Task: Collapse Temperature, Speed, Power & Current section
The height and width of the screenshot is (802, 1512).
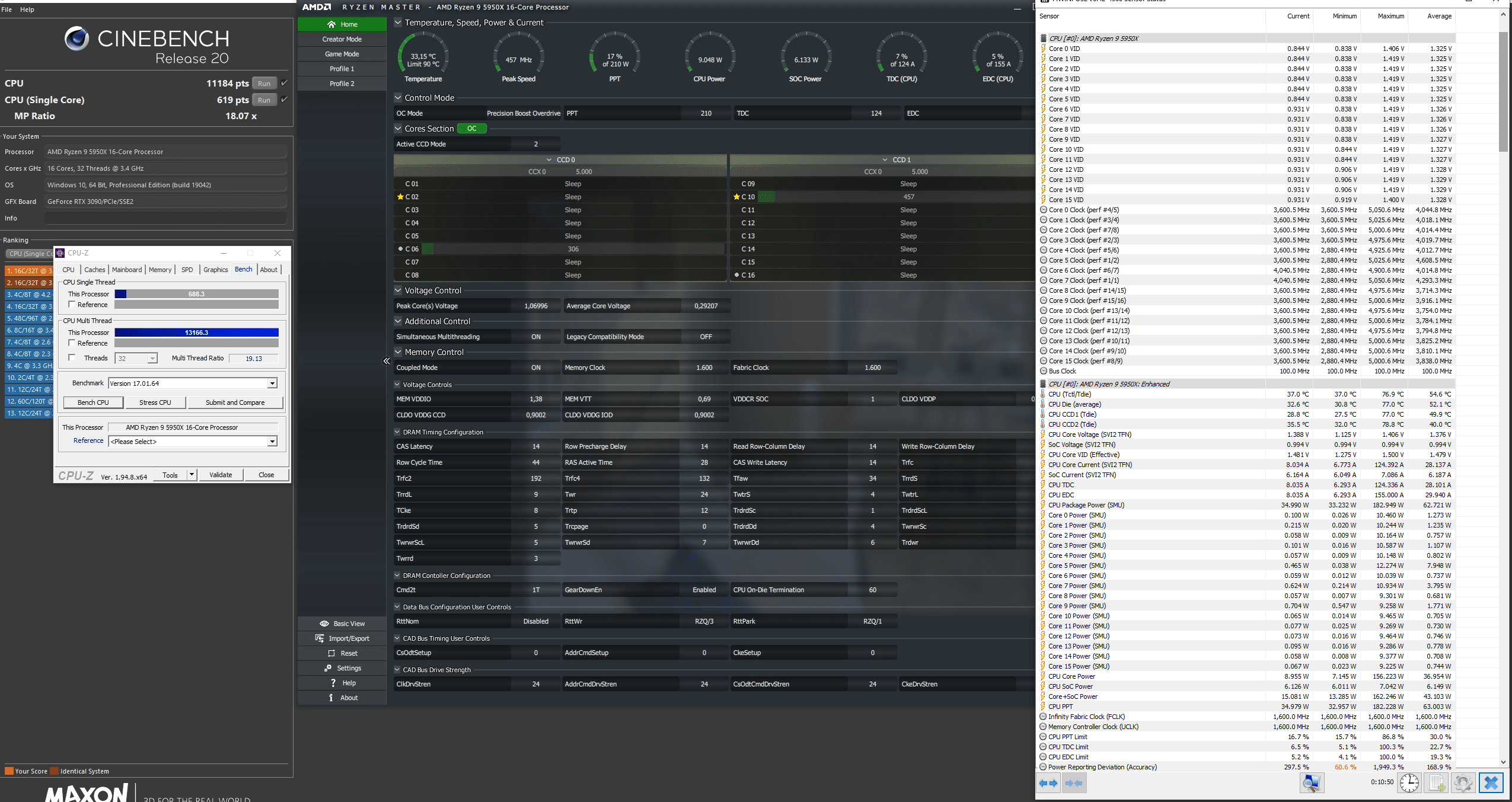Action: click(x=398, y=23)
